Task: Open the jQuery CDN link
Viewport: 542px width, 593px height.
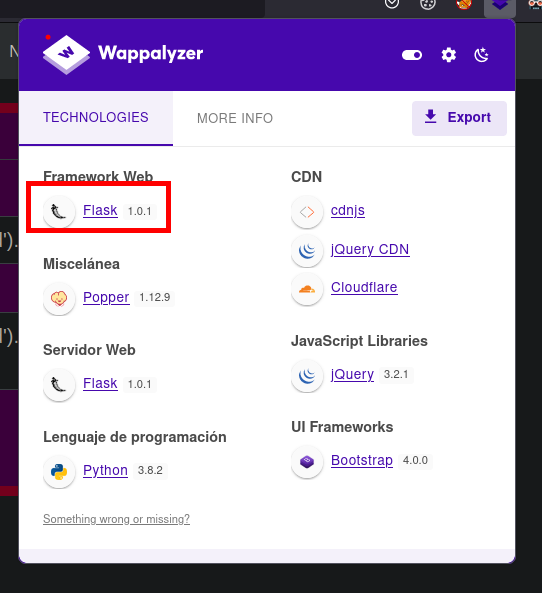Action: (370, 250)
